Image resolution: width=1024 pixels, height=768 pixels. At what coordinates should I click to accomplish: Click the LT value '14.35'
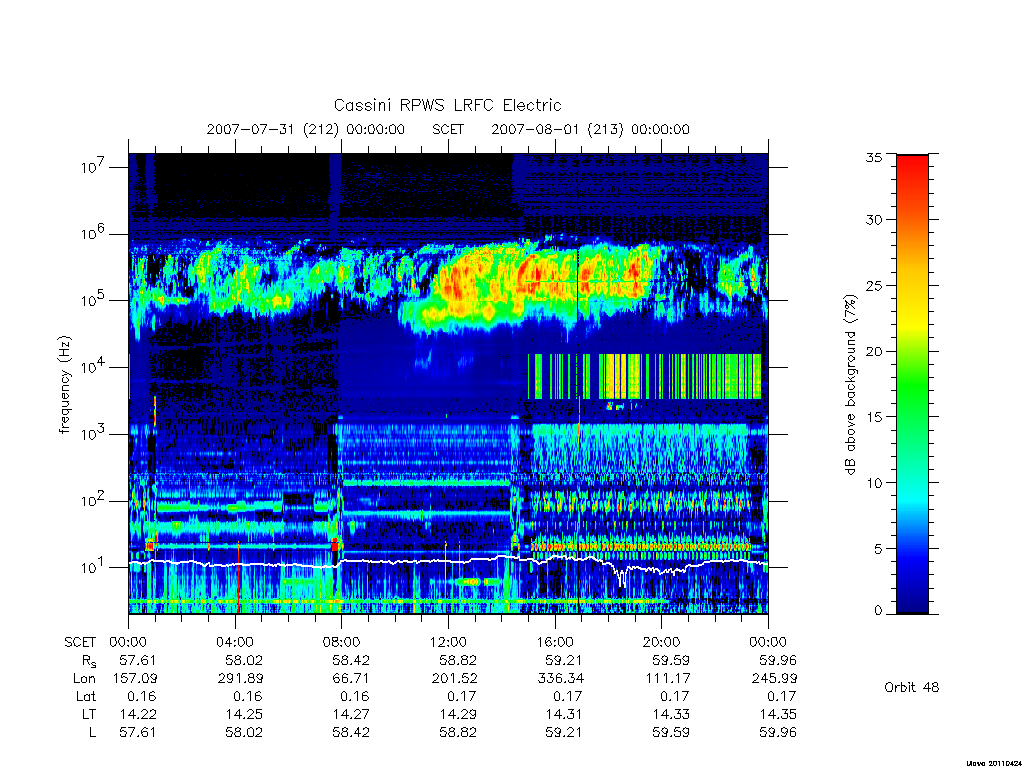point(778,714)
